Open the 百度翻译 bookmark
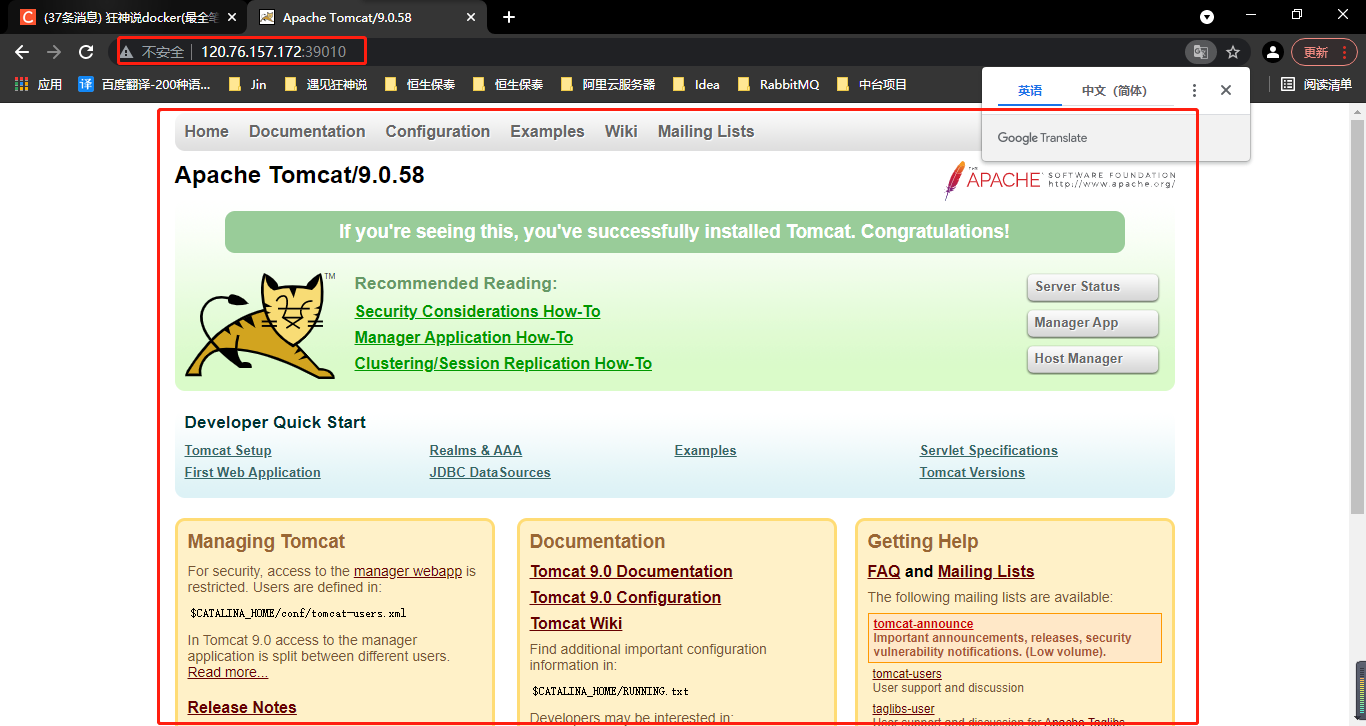Viewport: 1366px width, 726px height. [144, 85]
